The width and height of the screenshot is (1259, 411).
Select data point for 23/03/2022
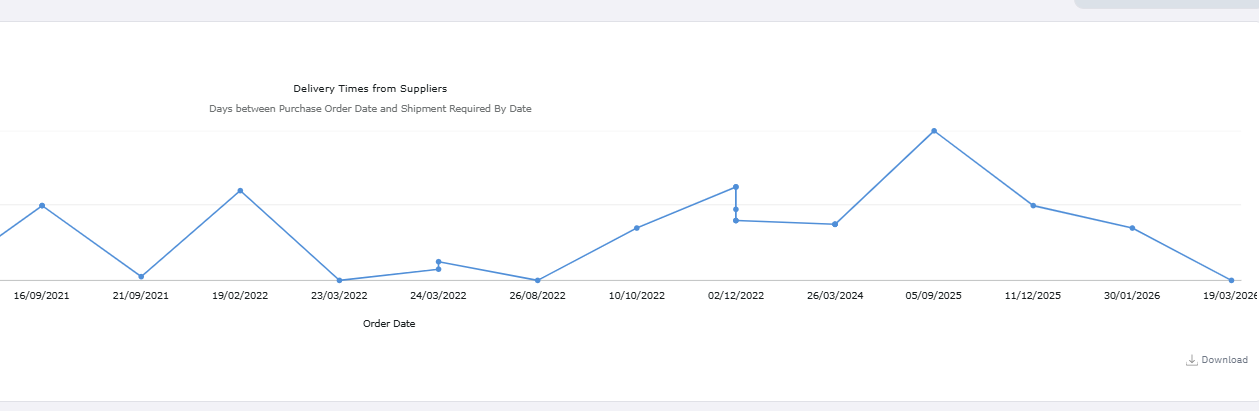pyautogui.click(x=340, y=281)
